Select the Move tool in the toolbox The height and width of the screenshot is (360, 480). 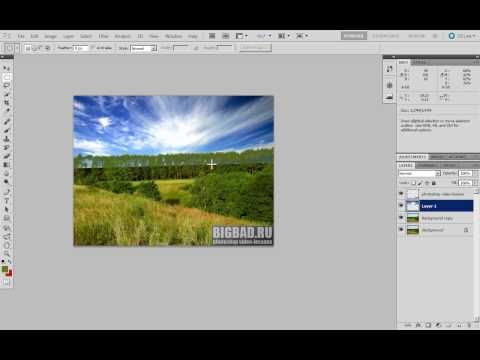point(6,68)
